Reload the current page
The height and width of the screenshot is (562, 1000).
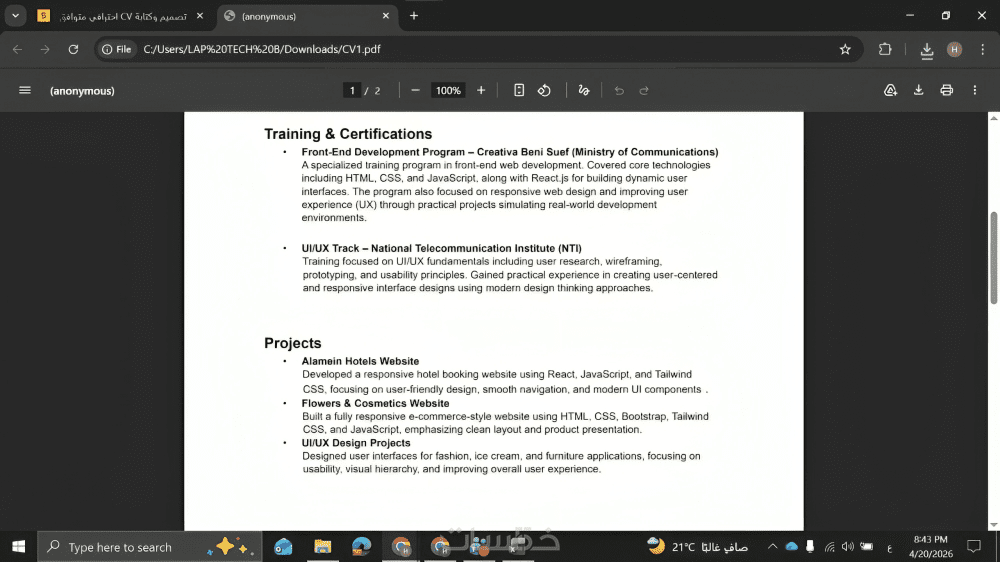click(73, 49)
